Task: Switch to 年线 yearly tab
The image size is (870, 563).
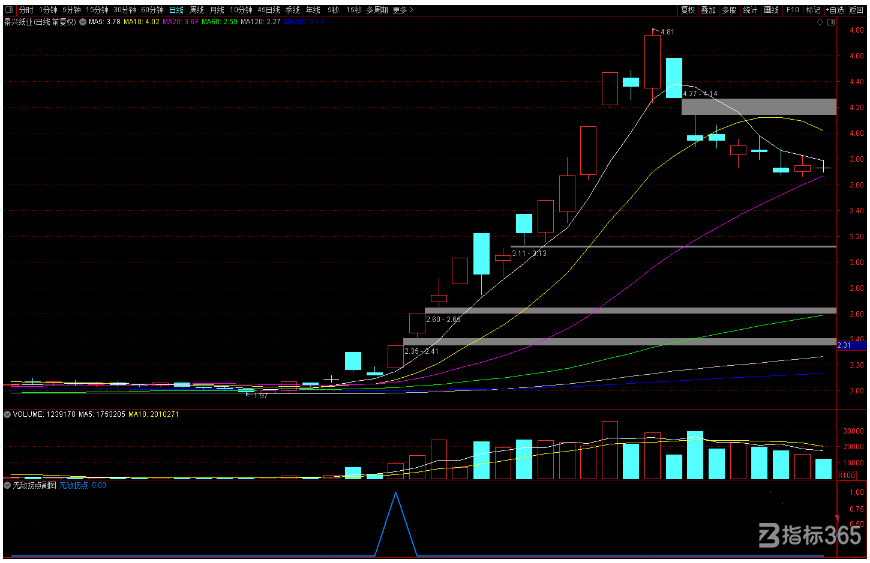Action: (313, 10)
